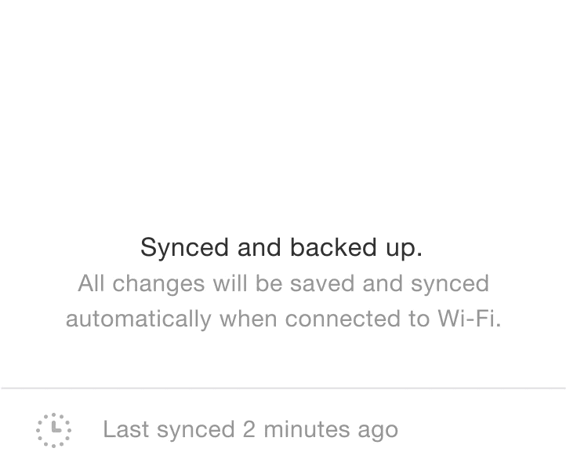This screenshot has width=566, height=474.
Task: Click the dotted clock sync icon
Action: (54, 430)
